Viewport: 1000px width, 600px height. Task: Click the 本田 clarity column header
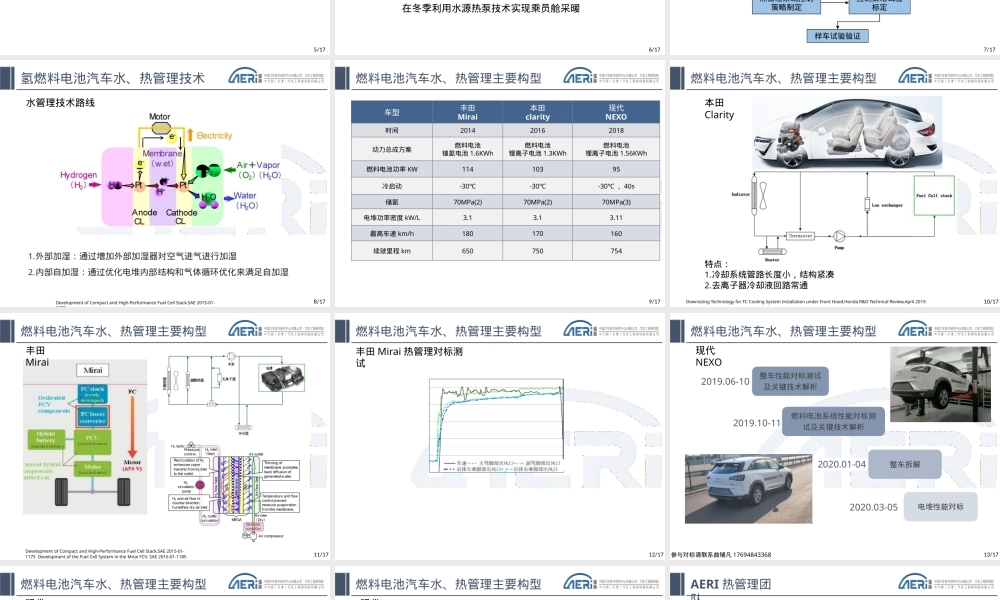538,112
